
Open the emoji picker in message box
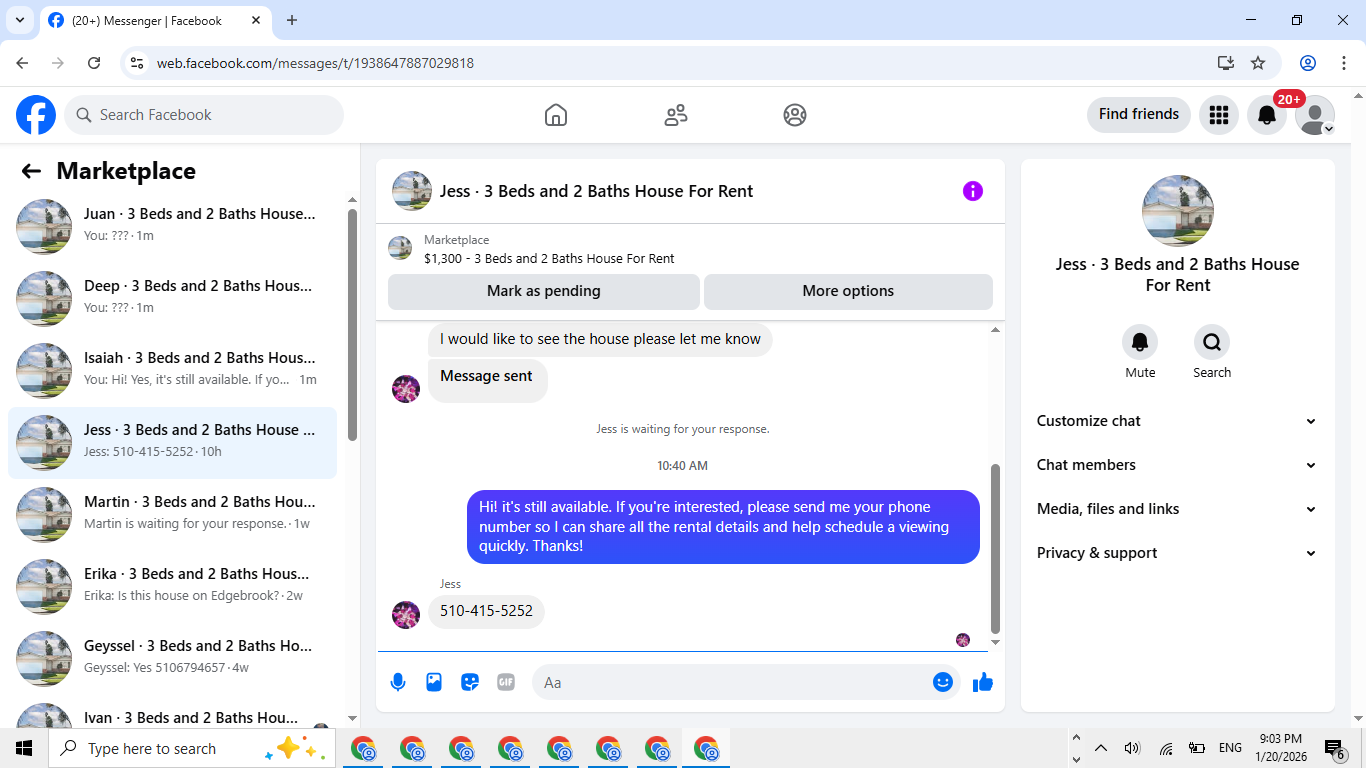click(942, 682)
